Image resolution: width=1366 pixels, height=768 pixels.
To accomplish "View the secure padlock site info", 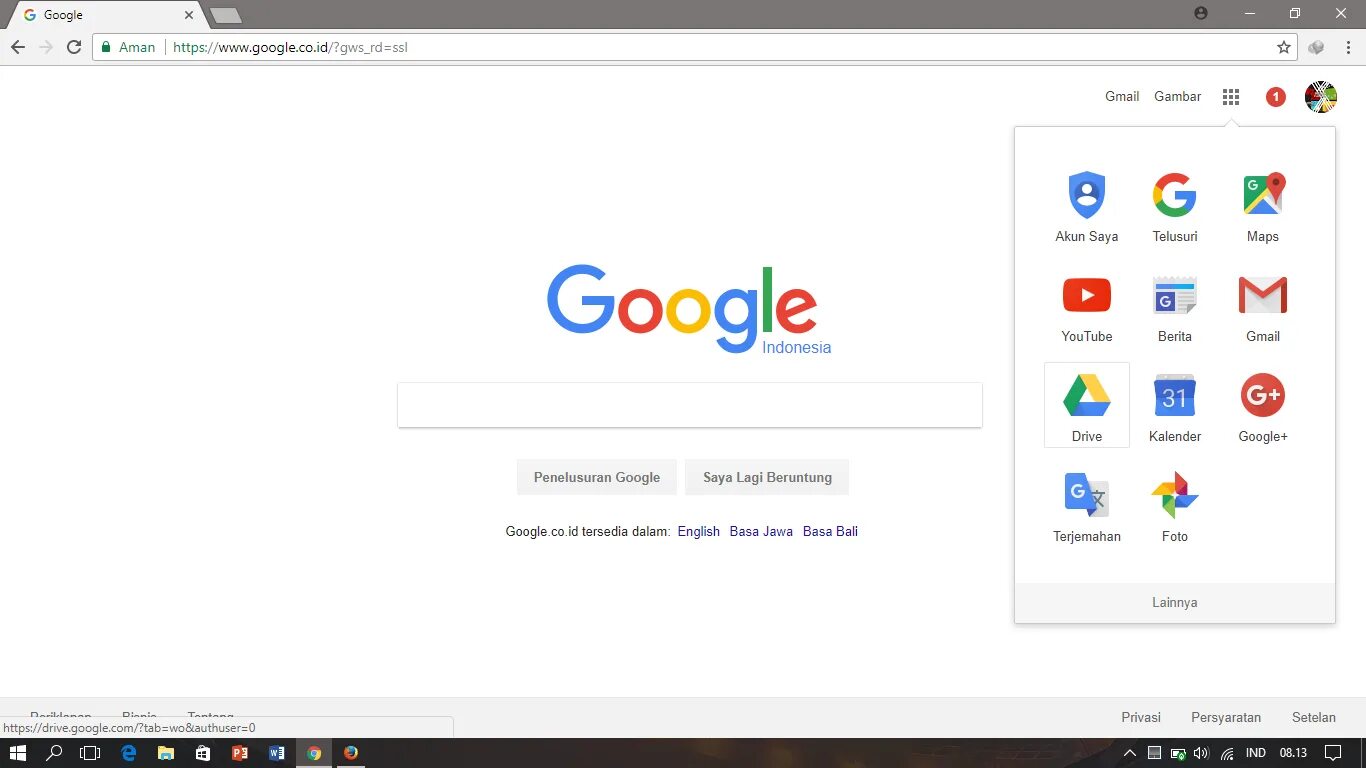I will 107,47.
